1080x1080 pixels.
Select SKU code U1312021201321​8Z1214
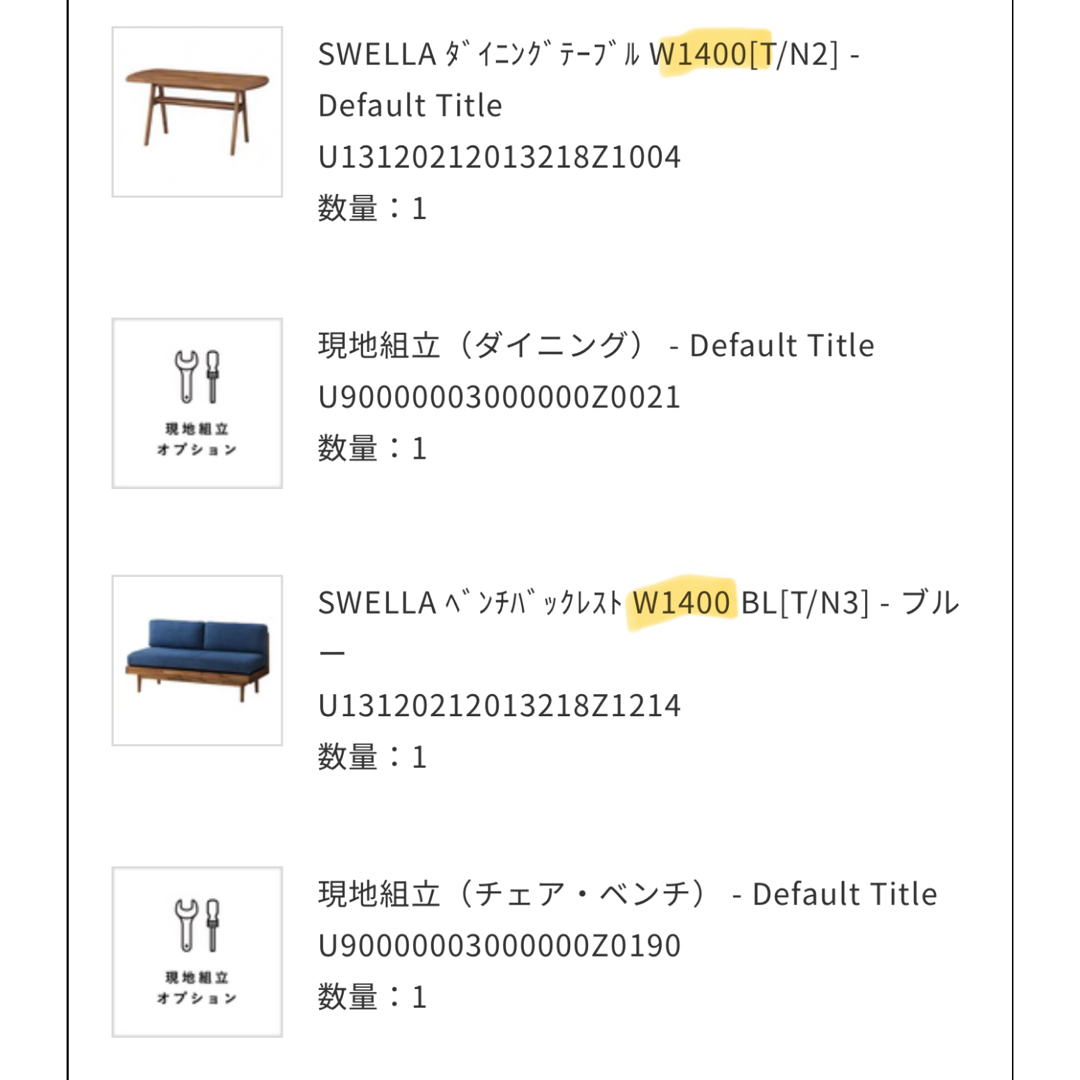[499, 705]
